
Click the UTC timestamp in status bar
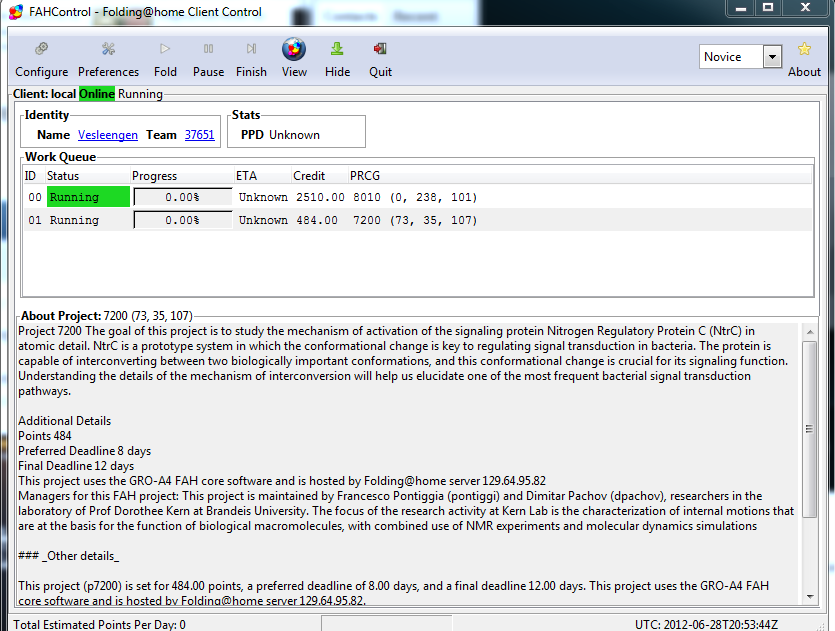click(x=706, y=624)
